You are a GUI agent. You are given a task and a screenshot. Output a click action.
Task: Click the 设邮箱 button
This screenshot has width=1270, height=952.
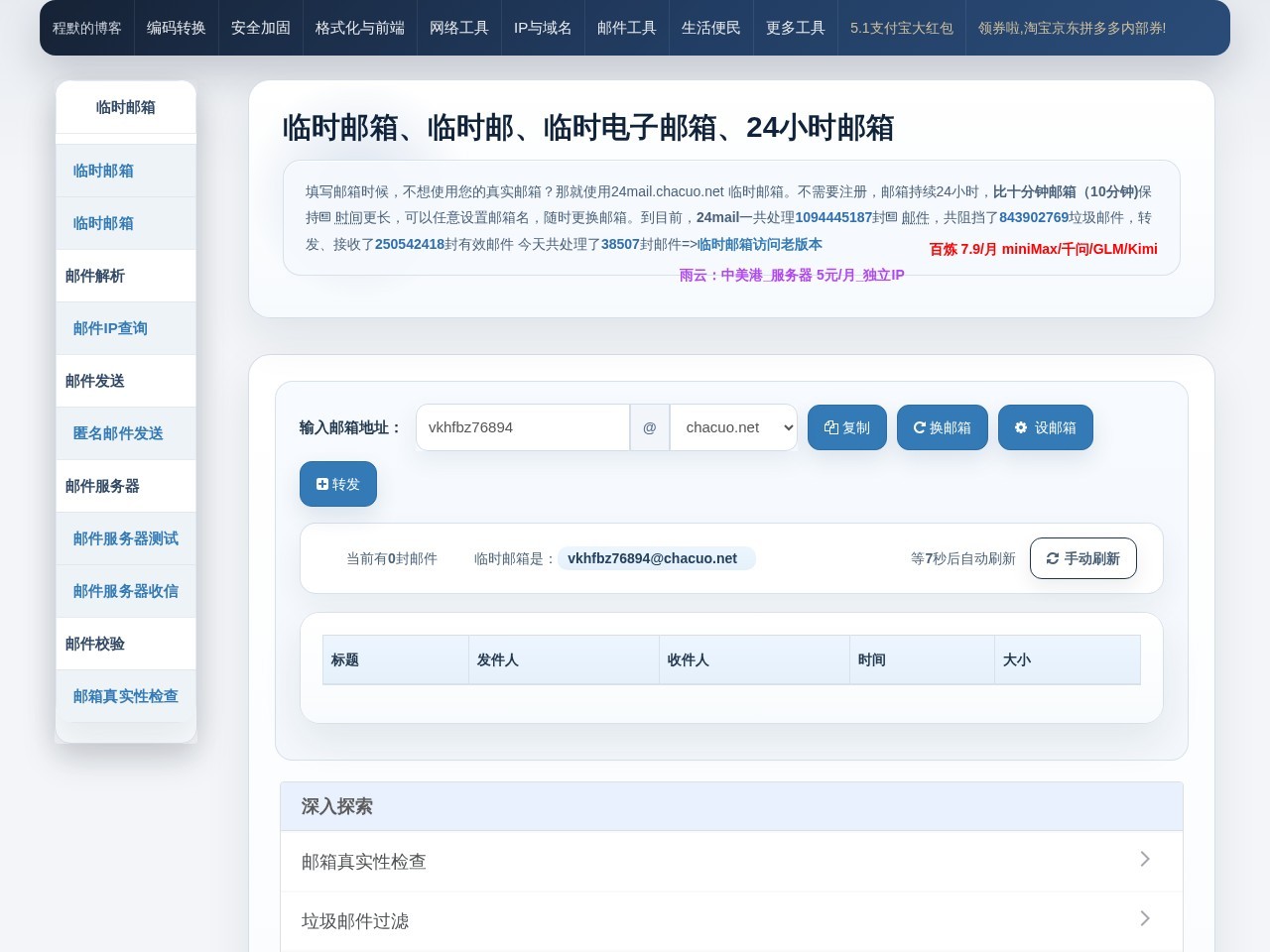1046,427
